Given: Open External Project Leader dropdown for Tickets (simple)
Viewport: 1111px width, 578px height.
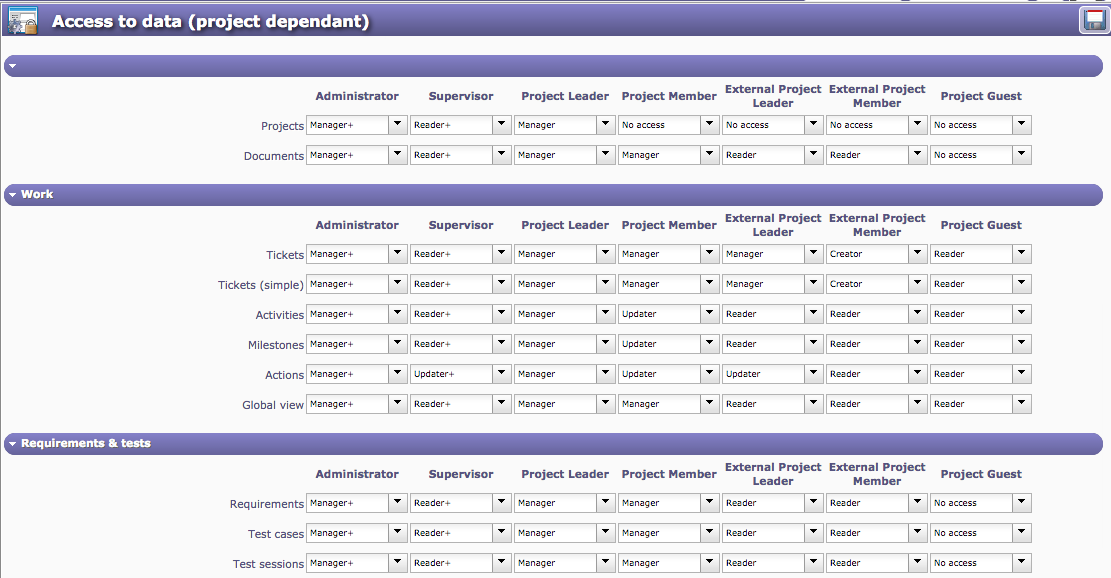Looking at the screenshot, I should pyautogui.click(x=813, y=284).
